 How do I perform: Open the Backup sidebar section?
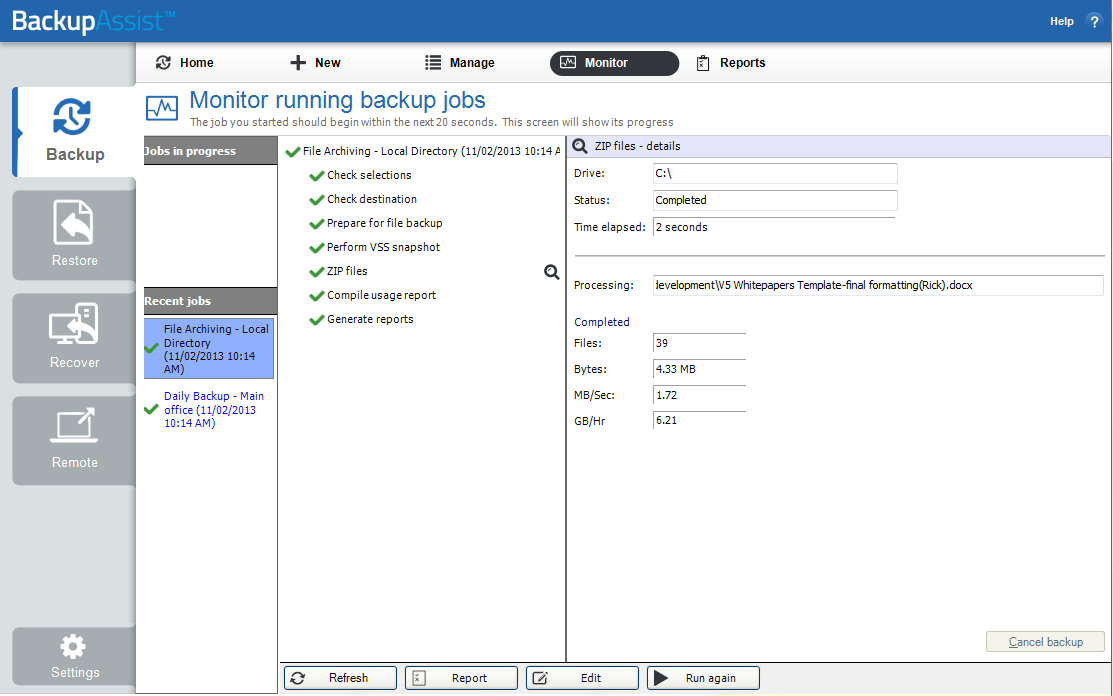coord(75,131)
